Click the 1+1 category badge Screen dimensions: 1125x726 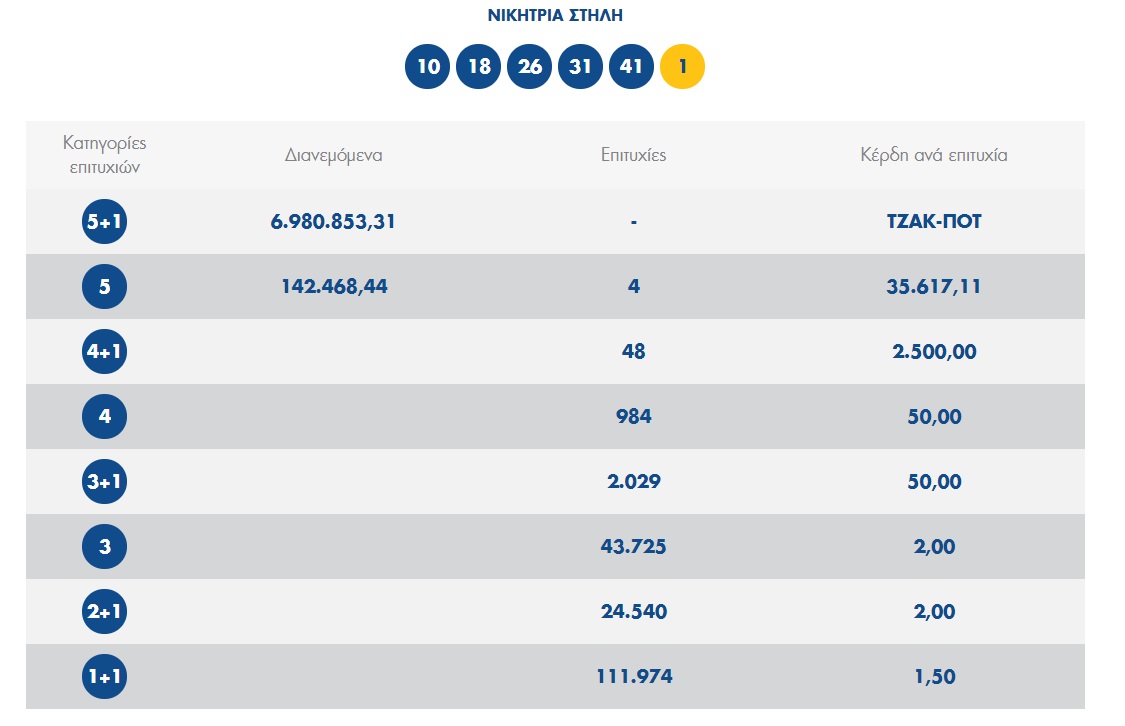pos(104,677)
